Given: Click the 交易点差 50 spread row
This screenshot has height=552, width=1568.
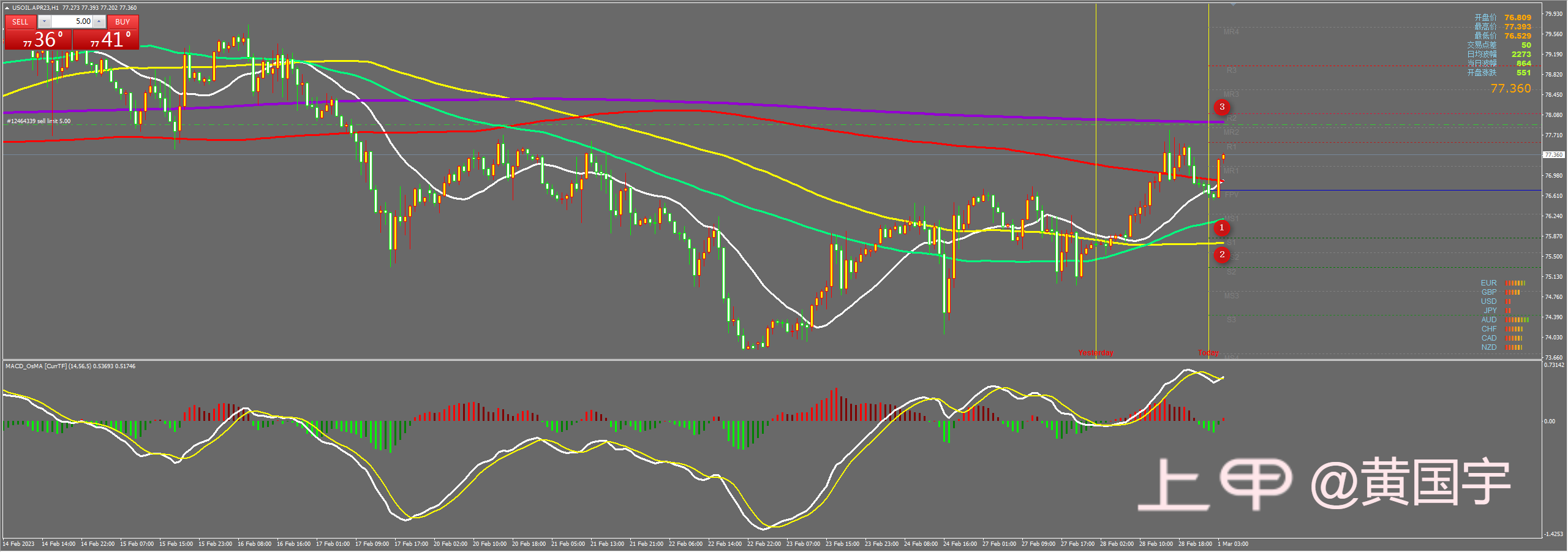Looking at the screenshot, I should pyautogui.click(x=1499, y=45).
